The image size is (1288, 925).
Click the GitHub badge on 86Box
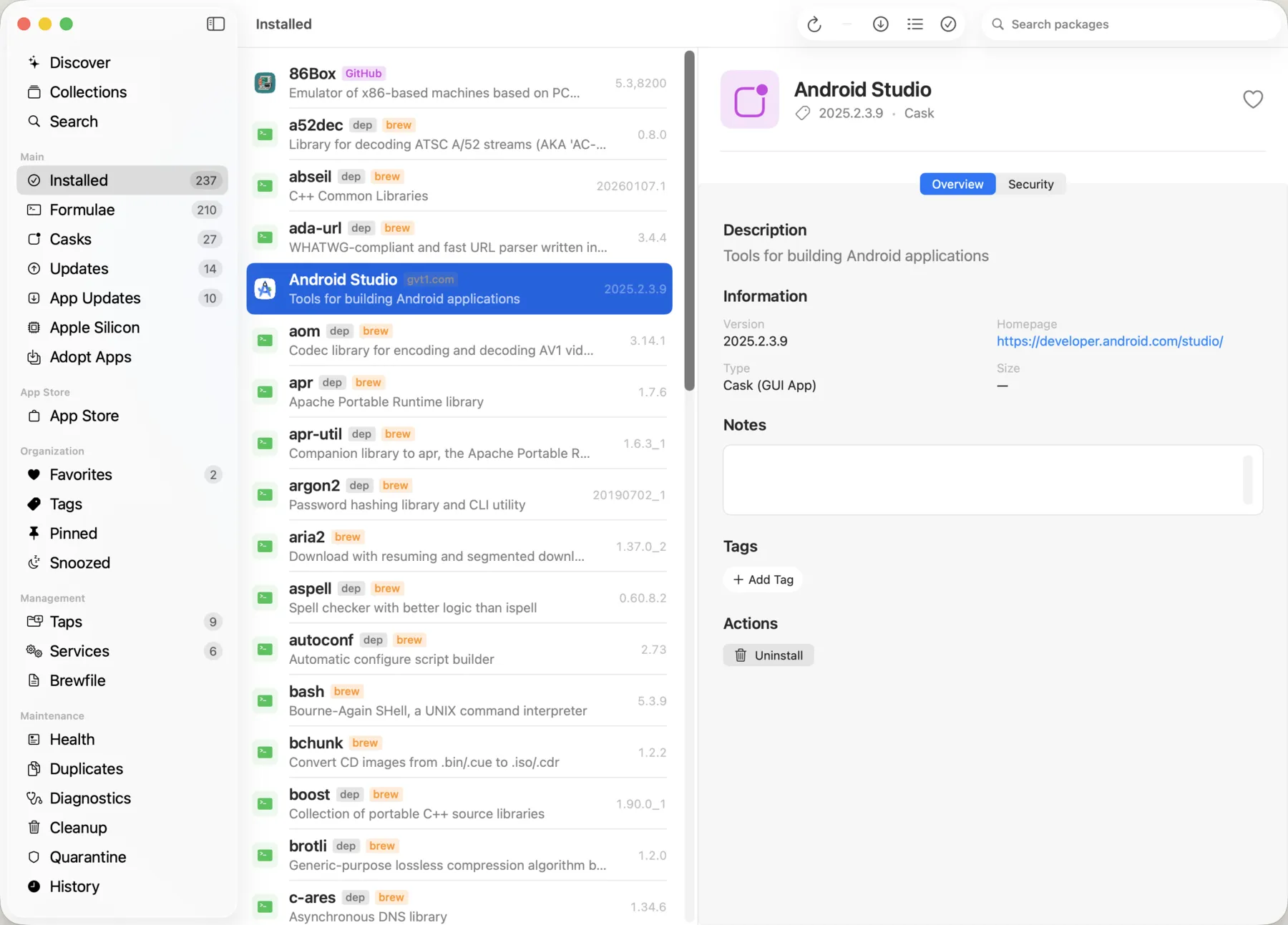click(x=364, y=74)
